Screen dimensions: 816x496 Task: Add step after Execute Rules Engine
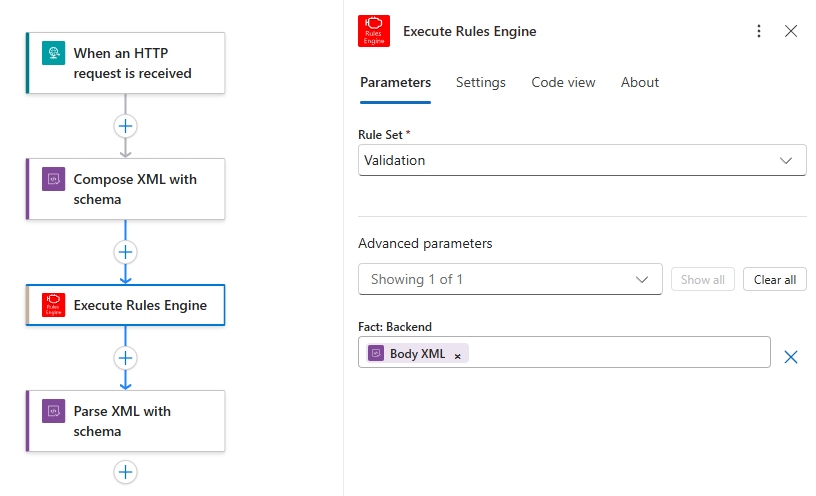(125, 358)
